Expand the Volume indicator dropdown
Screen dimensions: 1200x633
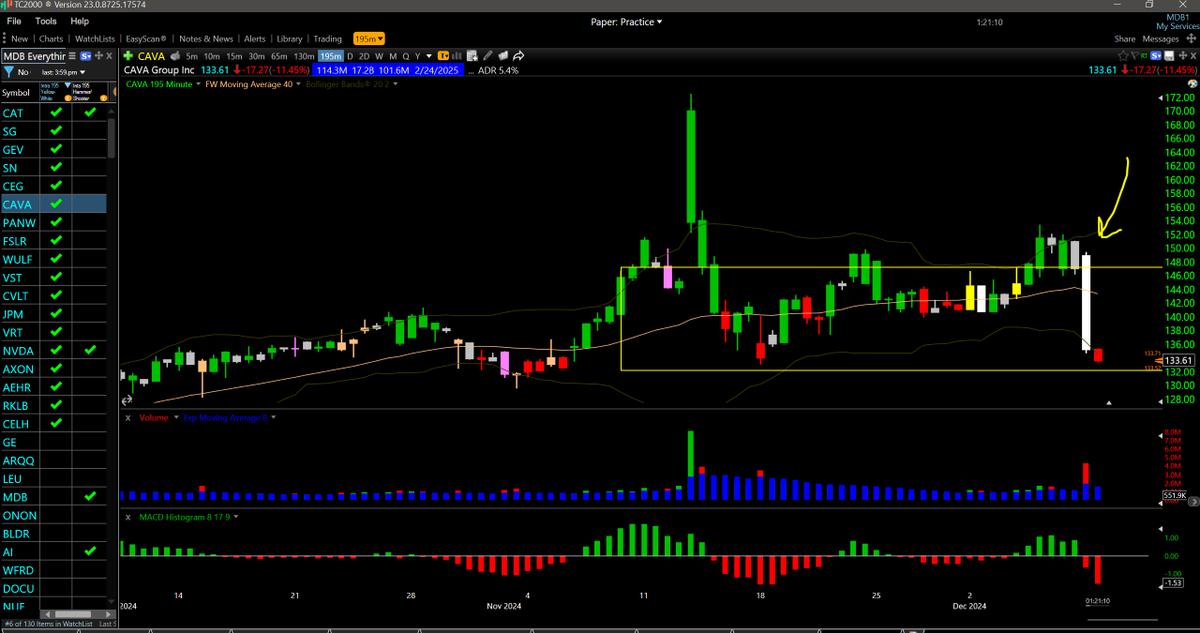click(177, 417)
